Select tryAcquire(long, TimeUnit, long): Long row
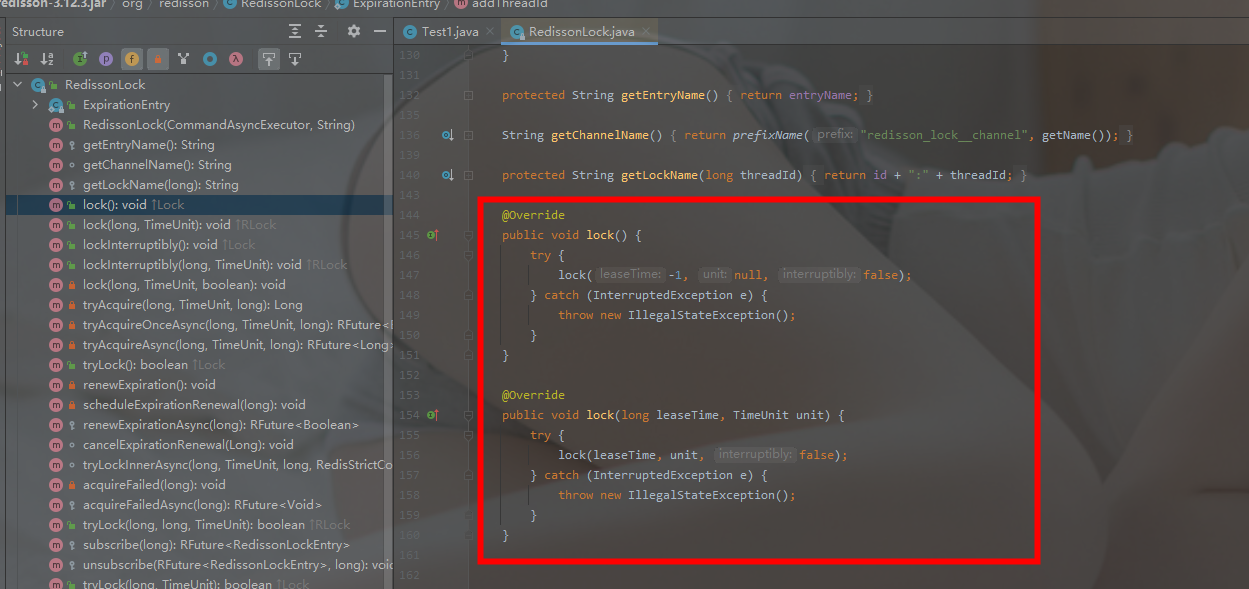Viewport: 1249px width, 589px height. coord(199,305)
